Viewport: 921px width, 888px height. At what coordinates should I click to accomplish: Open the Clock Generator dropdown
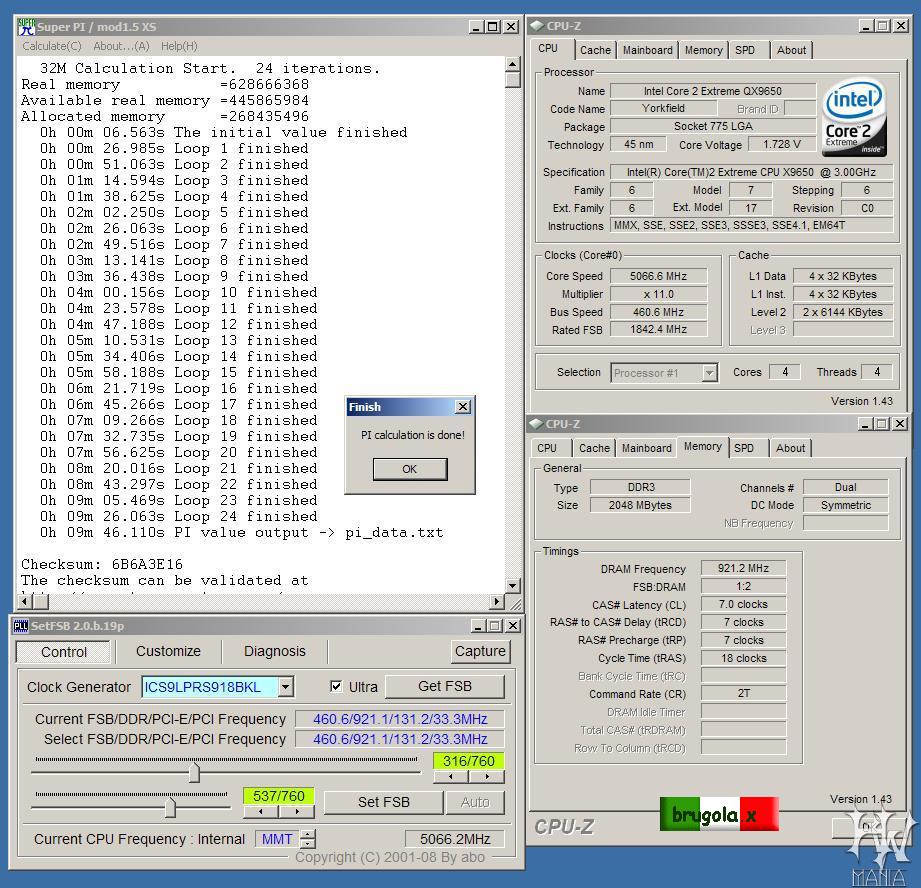point(285,687)
